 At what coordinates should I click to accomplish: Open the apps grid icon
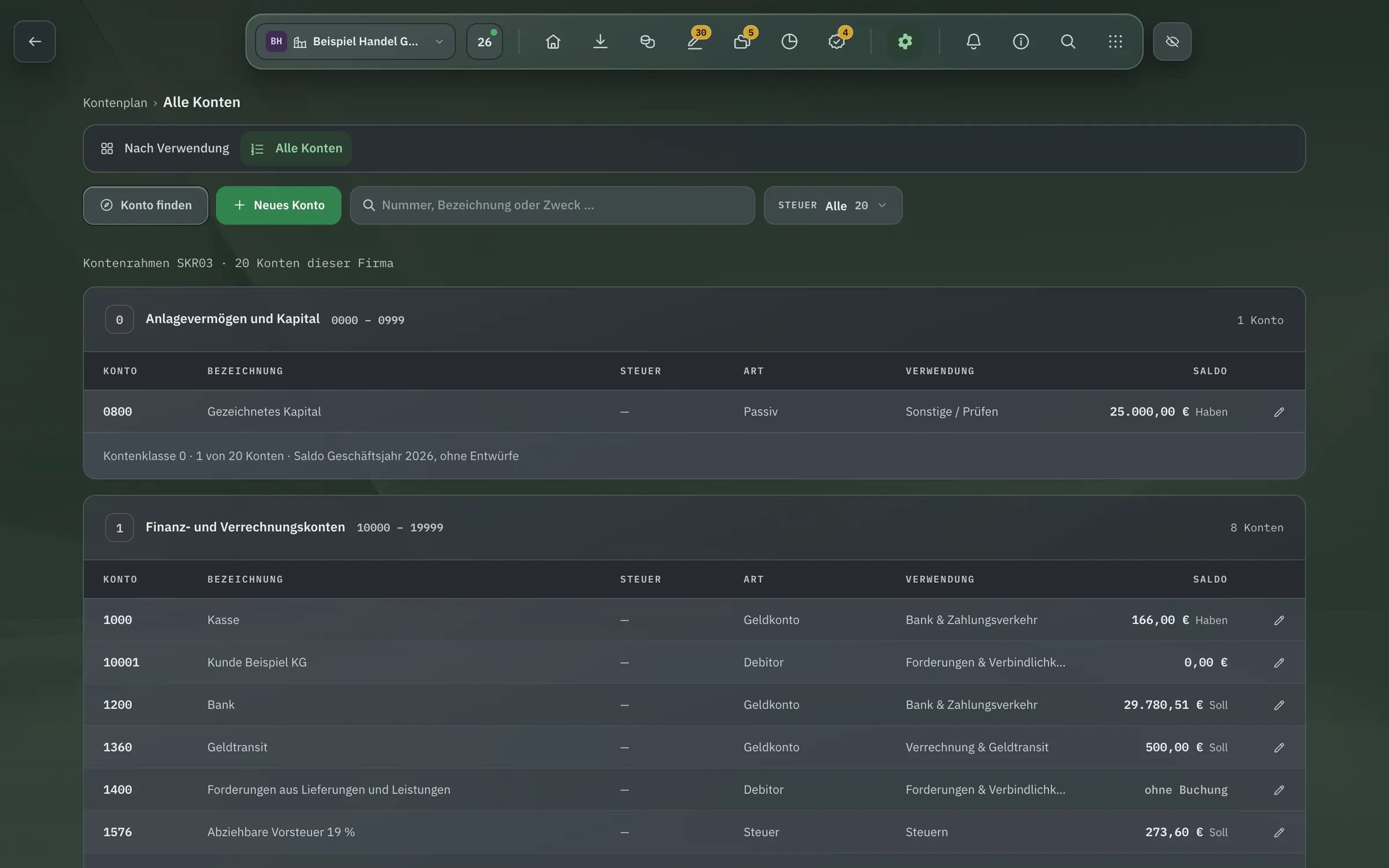[x=1115, y=41]
